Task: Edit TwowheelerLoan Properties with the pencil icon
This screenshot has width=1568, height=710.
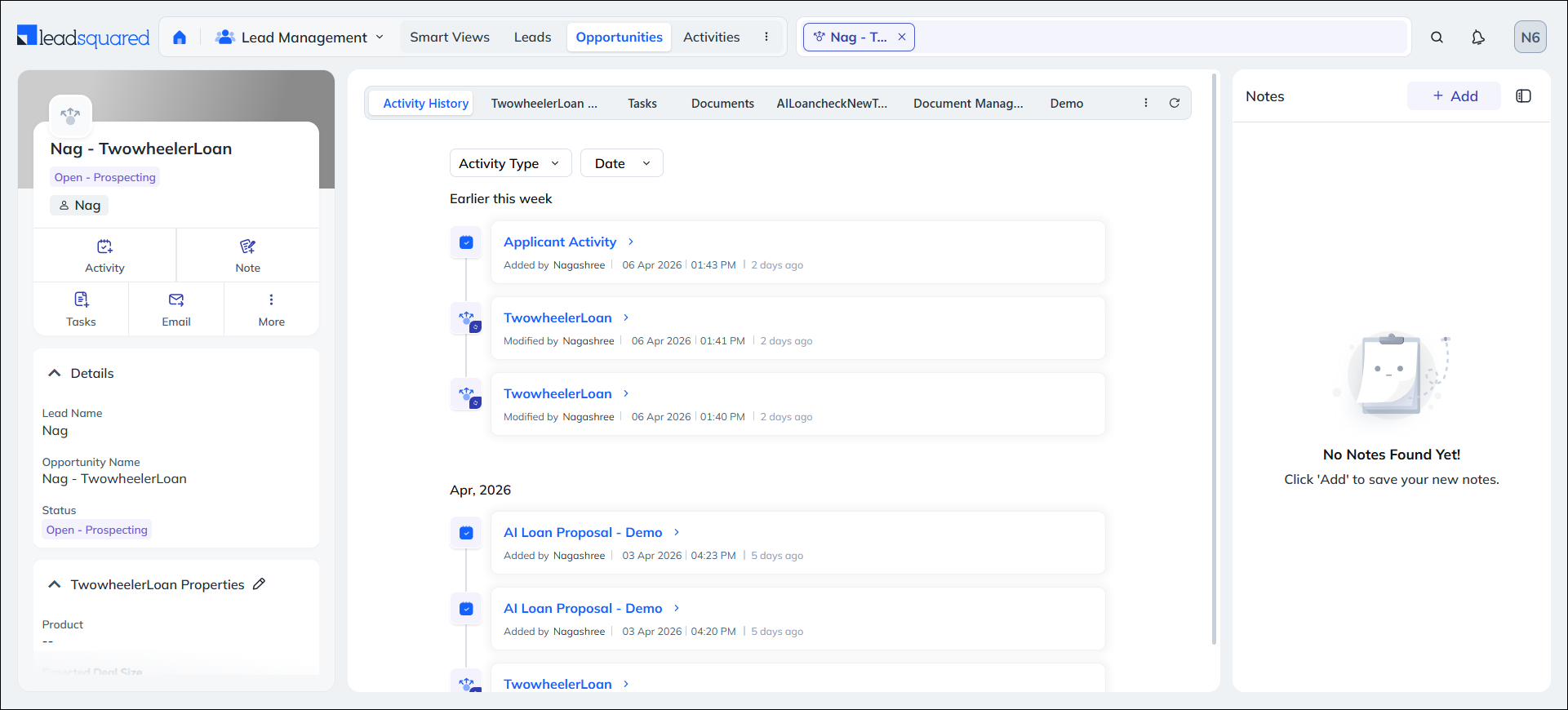Action: 260,584
